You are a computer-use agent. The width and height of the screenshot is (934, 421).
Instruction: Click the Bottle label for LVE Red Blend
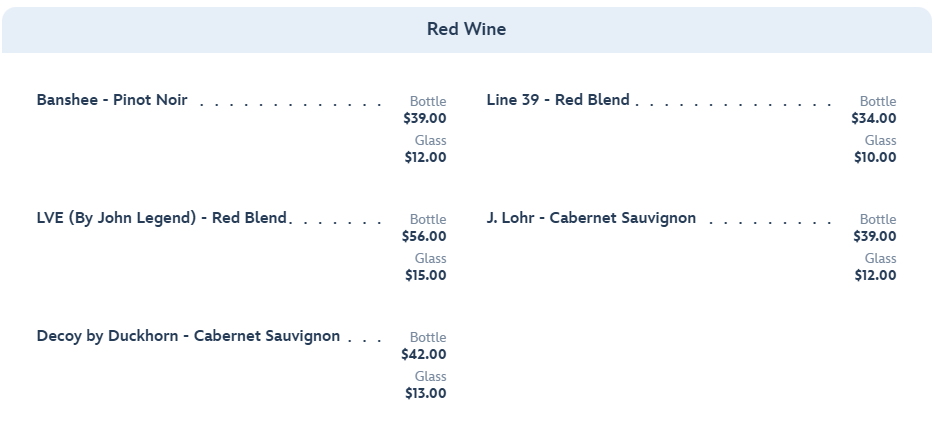(x=428, y=220)
